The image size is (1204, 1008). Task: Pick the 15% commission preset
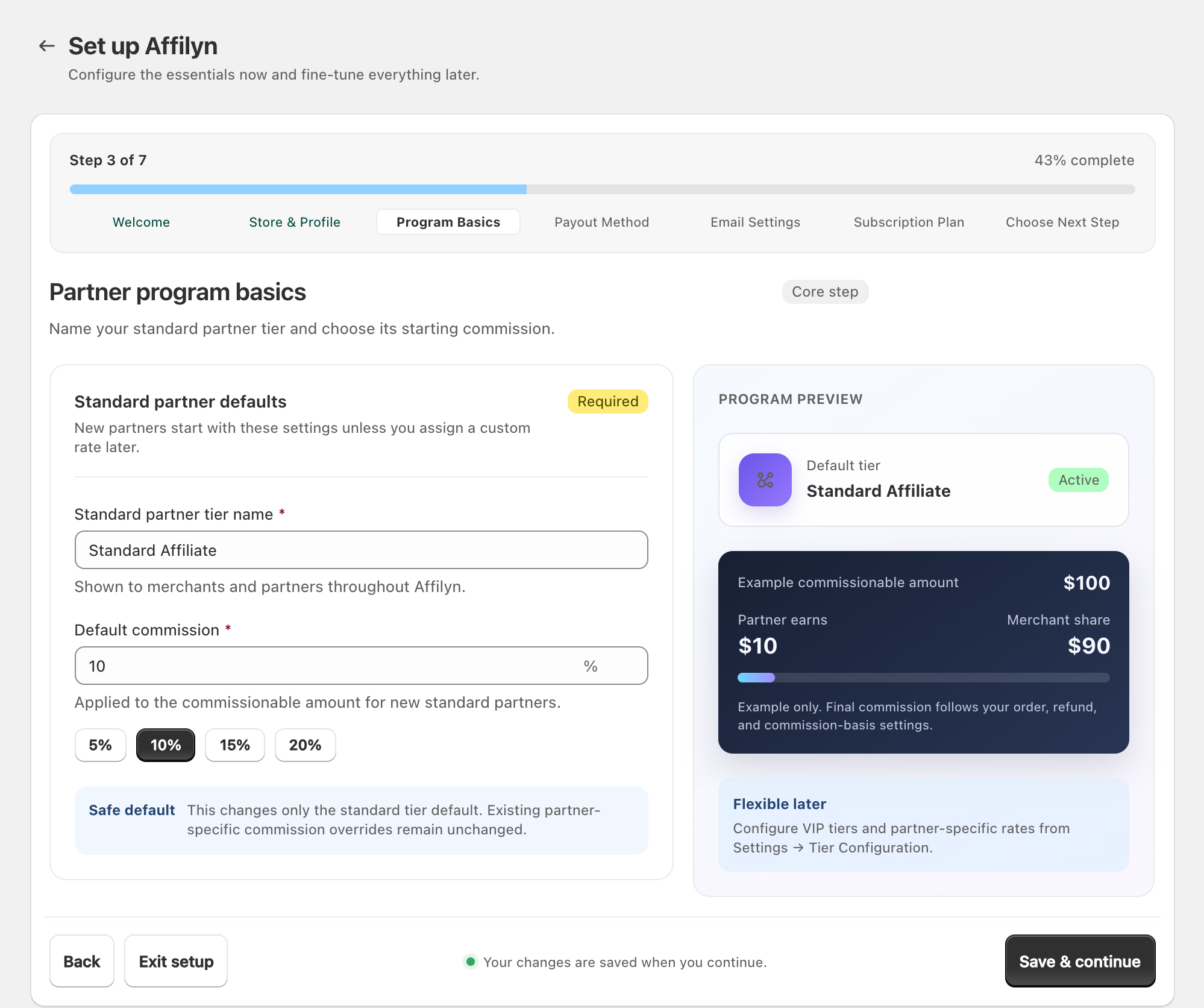coord(235,745)
